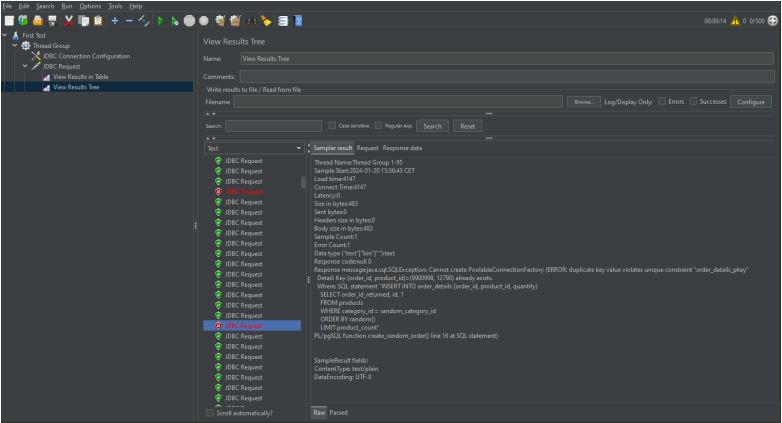Viewport: 782px width, 423px height.
Task: Click the Cut scissors toolbar icon
Action: point(68,21)
